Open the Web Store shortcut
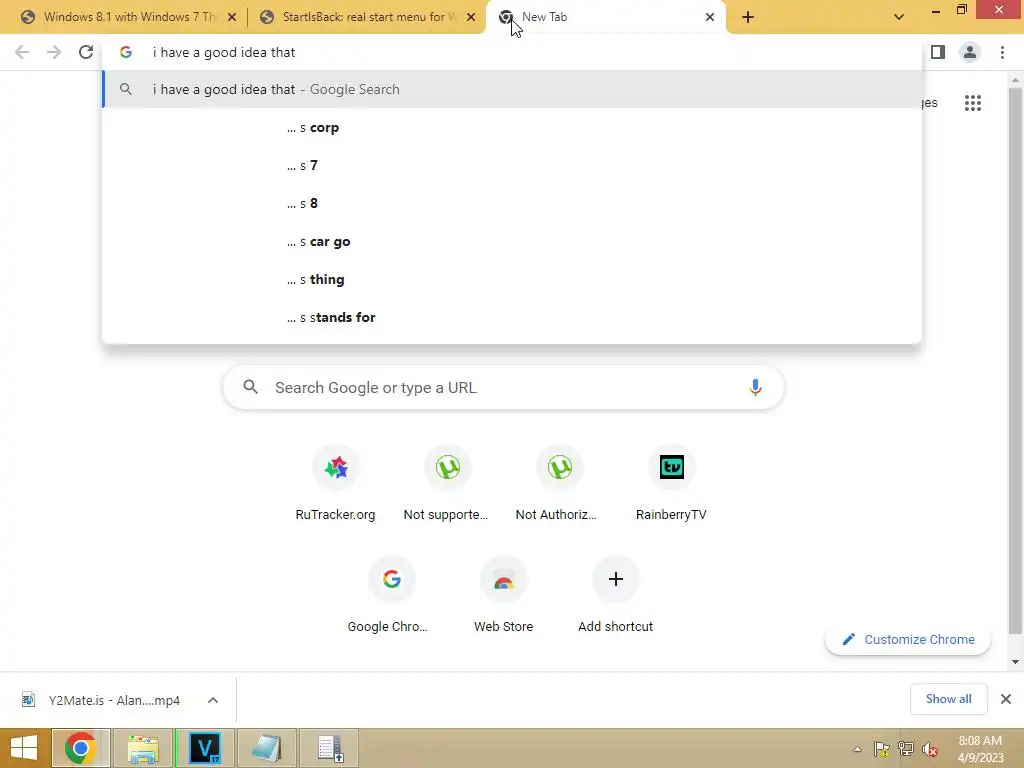 (x=504, y=596)
